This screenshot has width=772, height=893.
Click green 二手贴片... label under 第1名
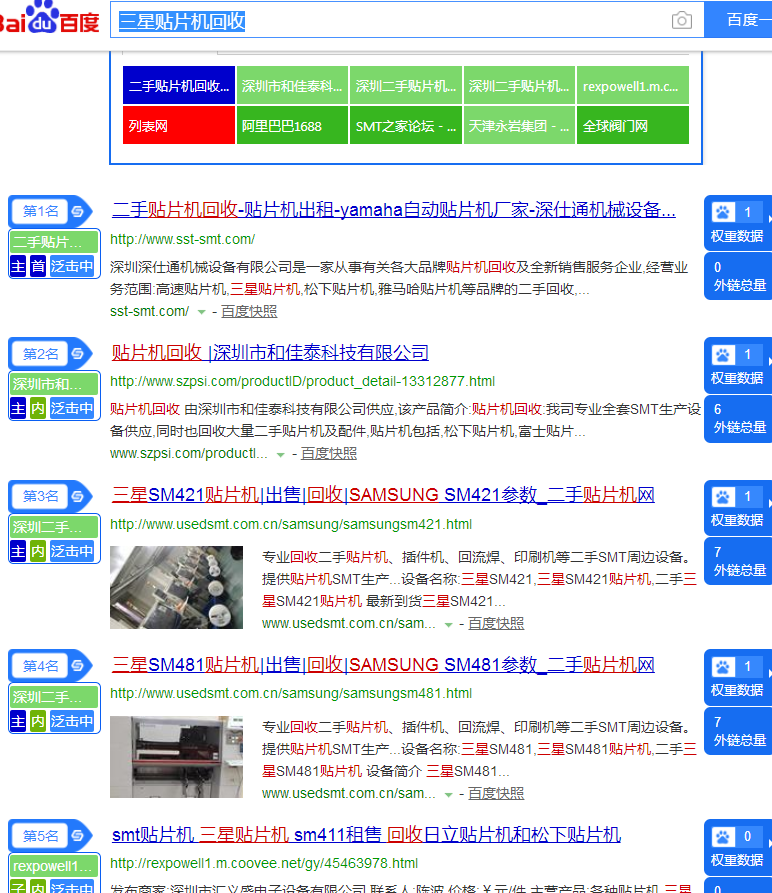click(x=54, y=242)
